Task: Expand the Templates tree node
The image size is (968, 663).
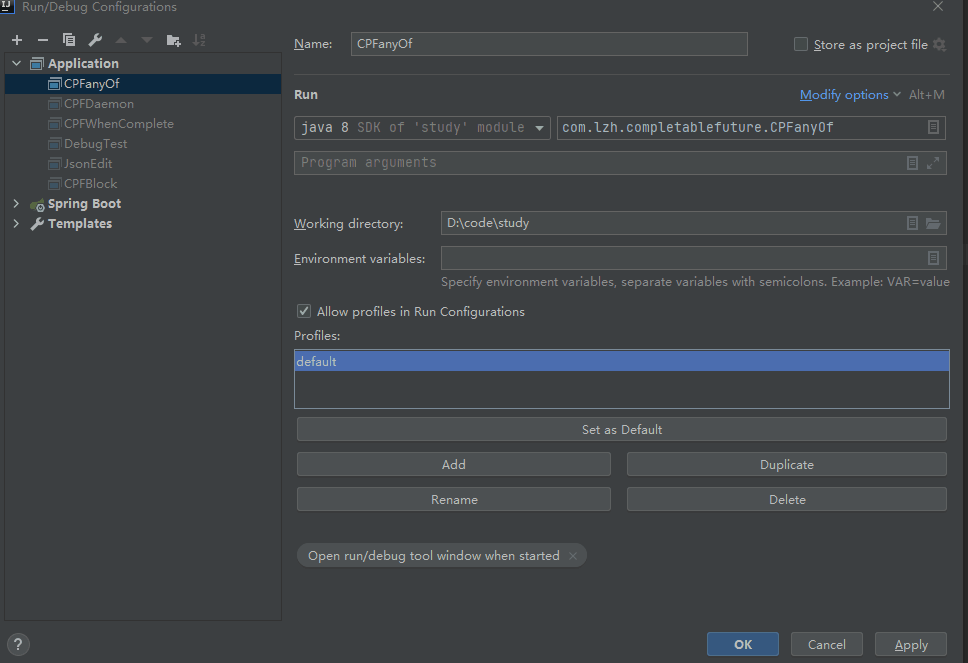Action: 16,224
